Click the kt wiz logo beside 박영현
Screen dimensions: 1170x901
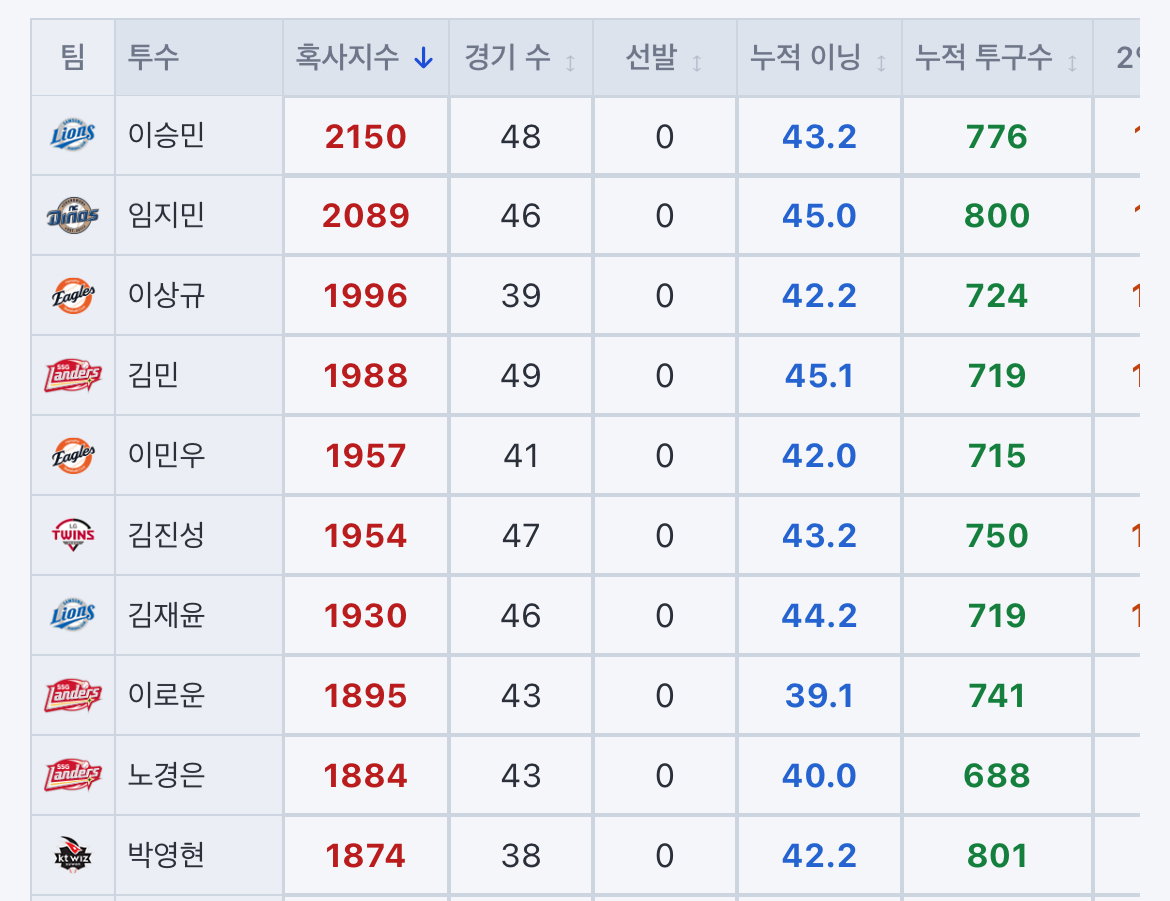73,855
